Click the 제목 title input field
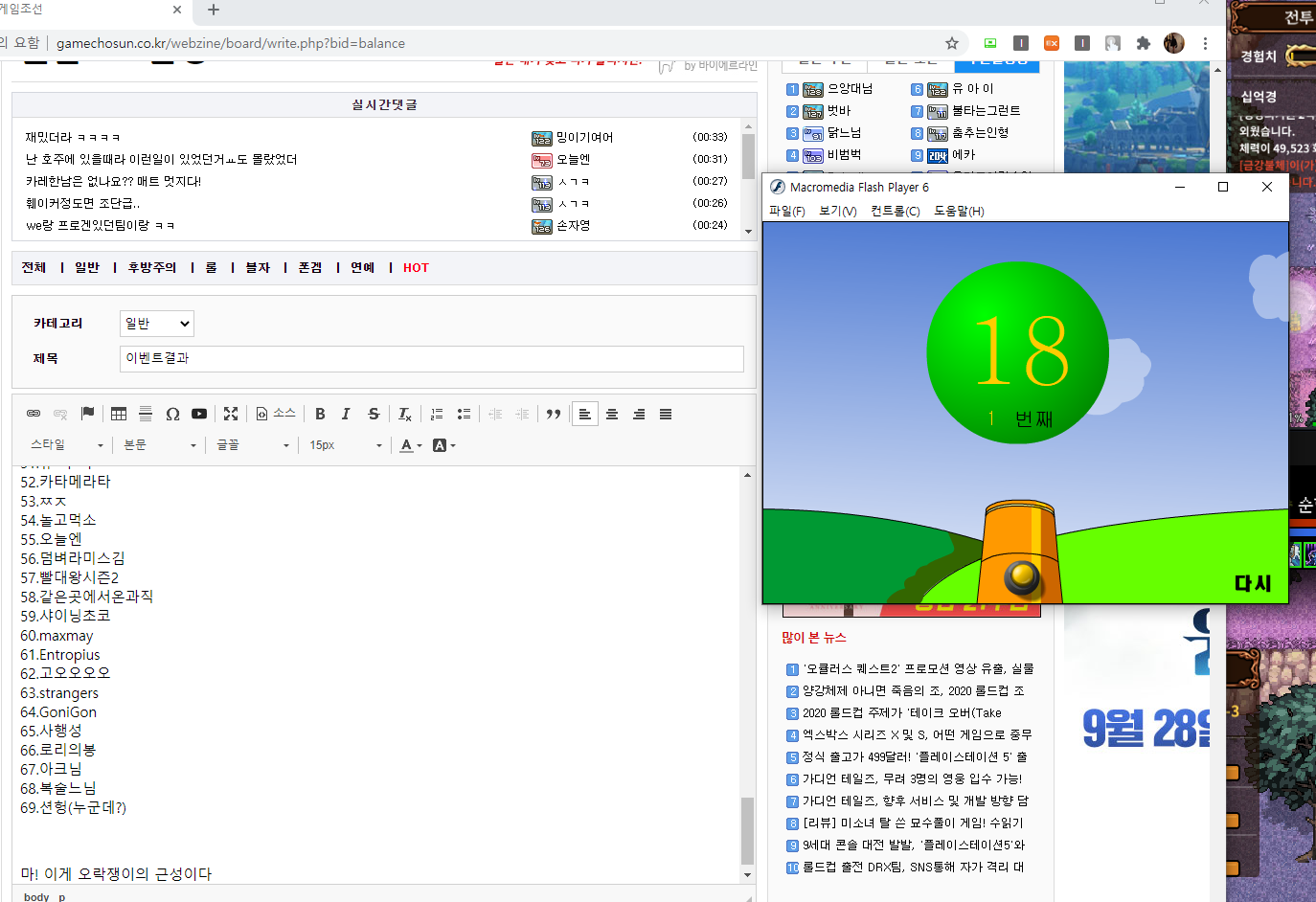Screen dimensions: 1316x902 [432, 358]
